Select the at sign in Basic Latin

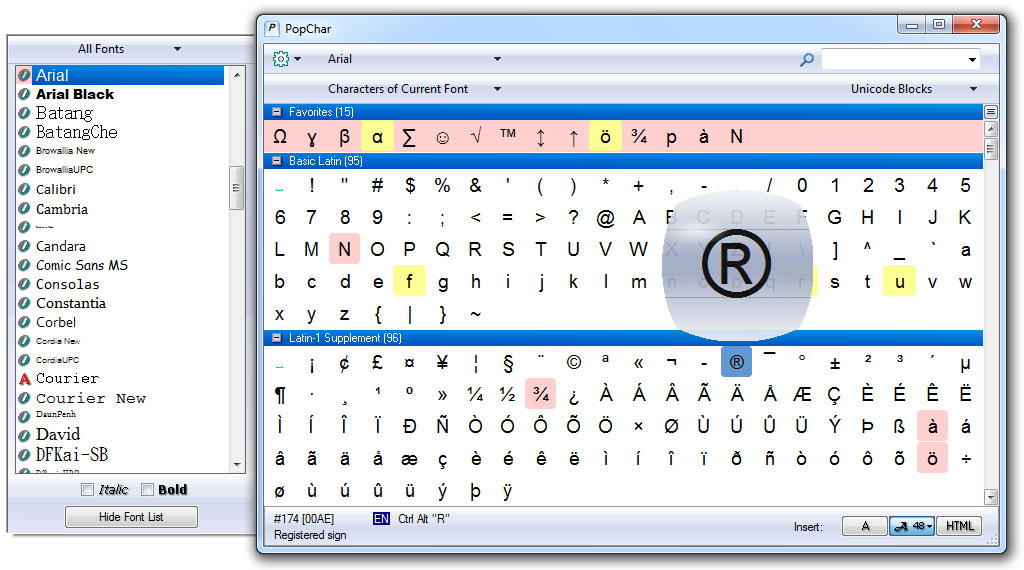(x=605, y=217)
